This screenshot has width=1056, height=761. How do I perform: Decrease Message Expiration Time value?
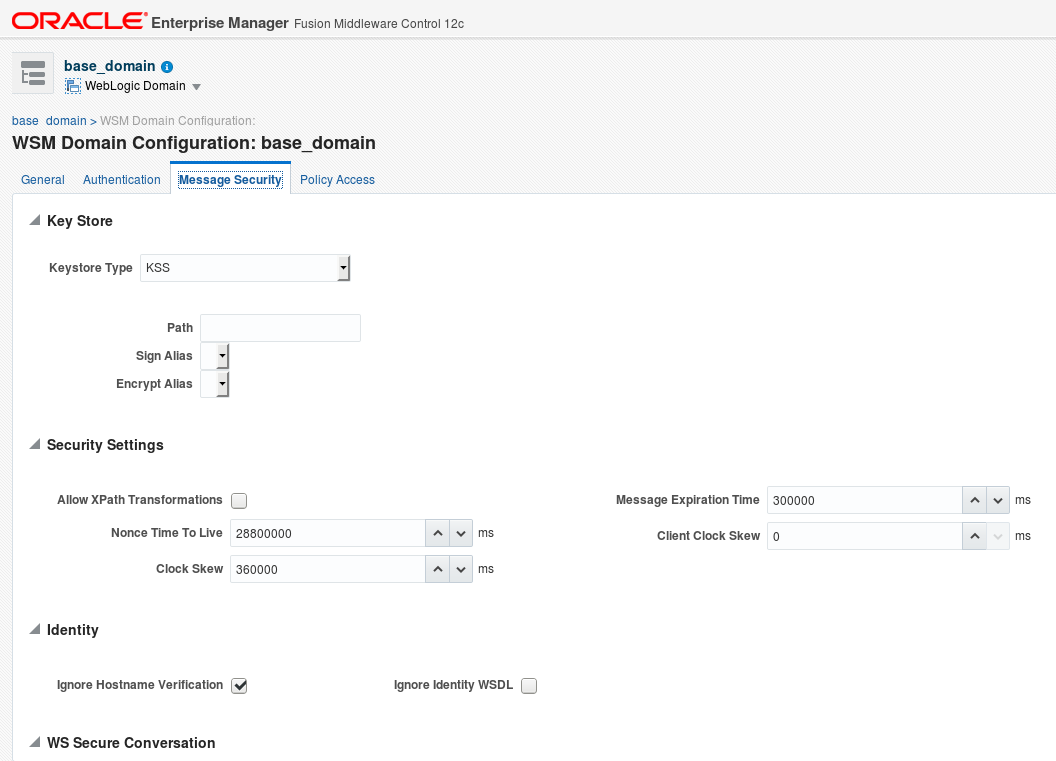click(998, 500)
